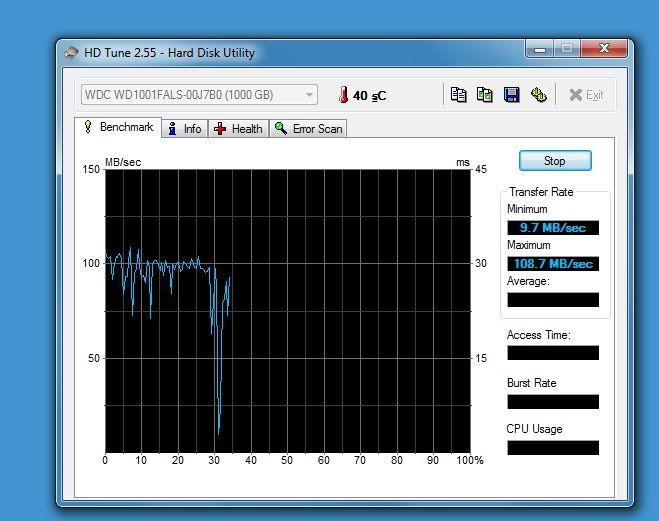Click the CPU Usage value field
The height and width of the screenshot is (521, 659).
[x=553, y=448]
